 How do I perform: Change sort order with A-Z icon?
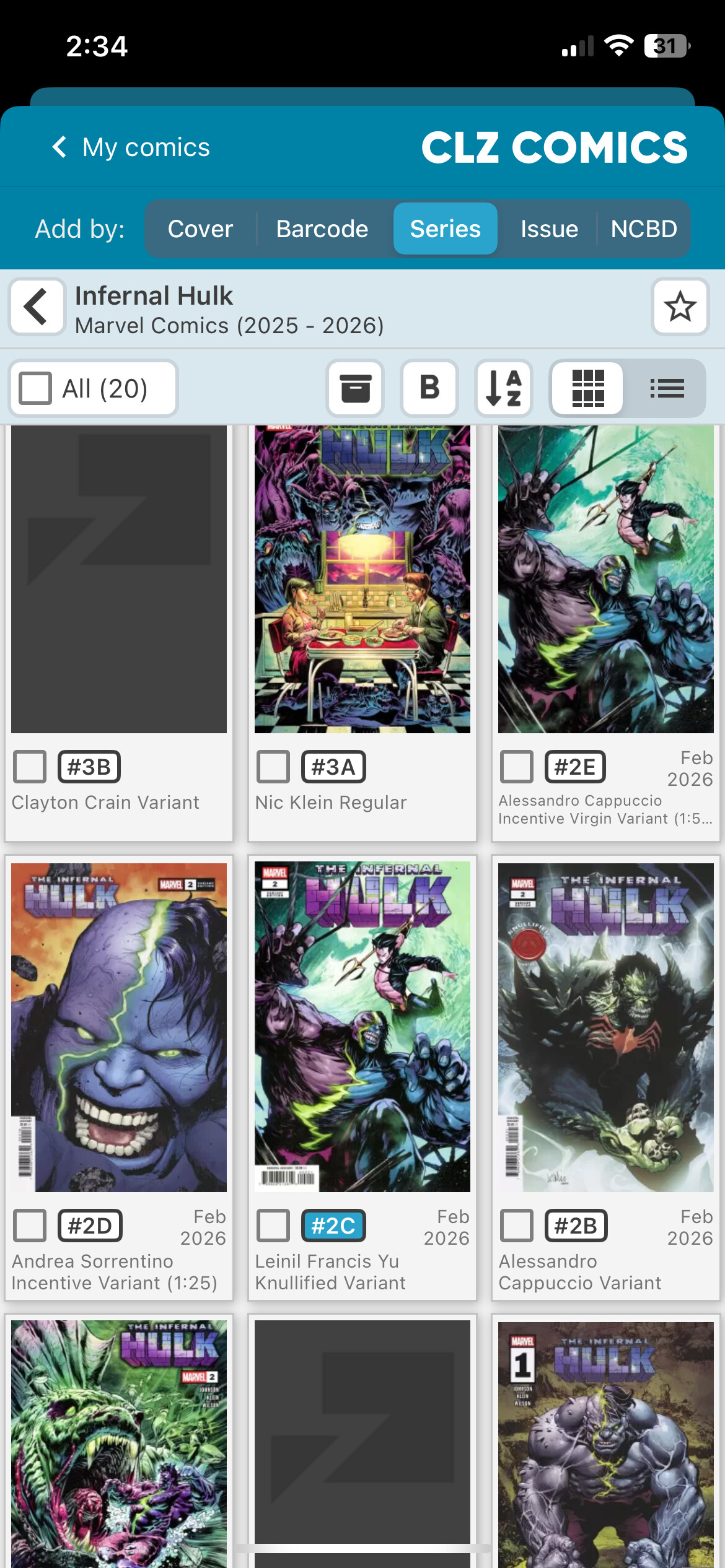point(504,388)
